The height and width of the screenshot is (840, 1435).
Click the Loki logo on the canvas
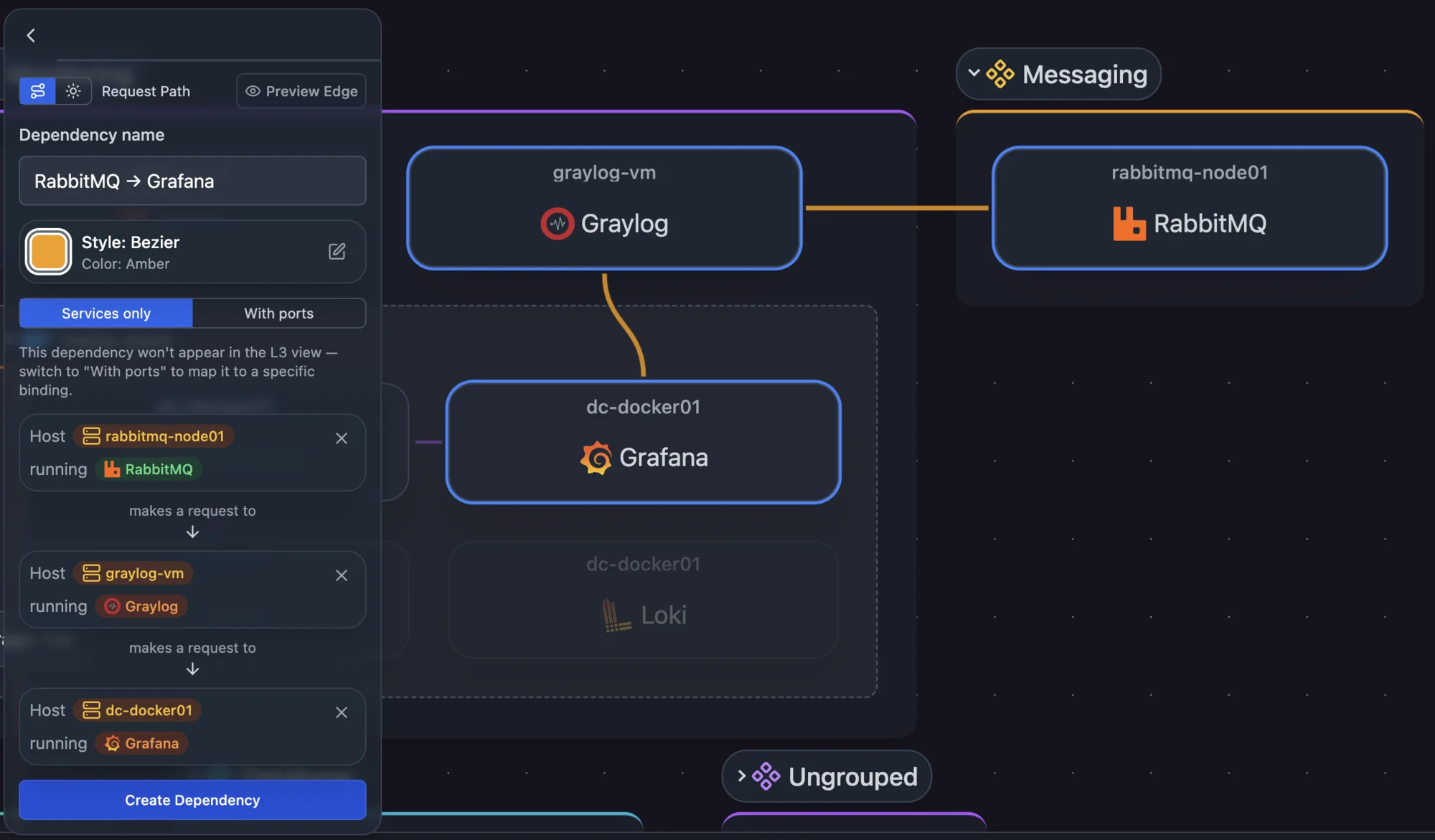click(x=616, y=615)
